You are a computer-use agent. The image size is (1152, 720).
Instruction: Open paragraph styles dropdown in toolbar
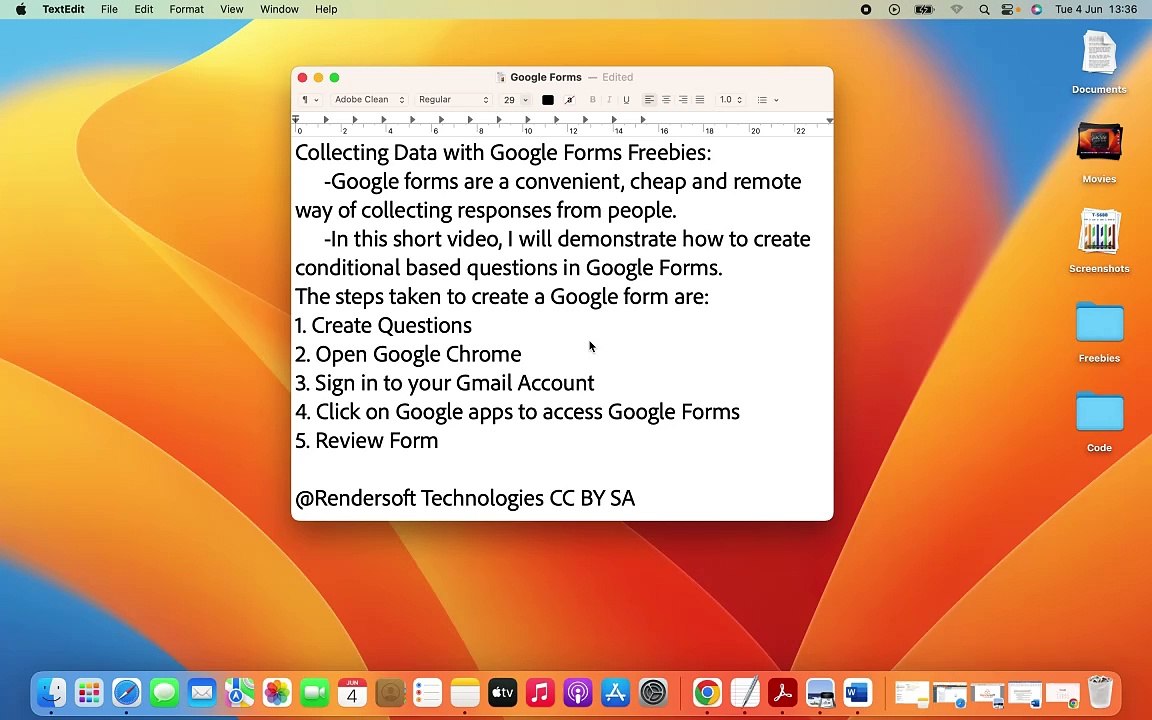(310, 100)
